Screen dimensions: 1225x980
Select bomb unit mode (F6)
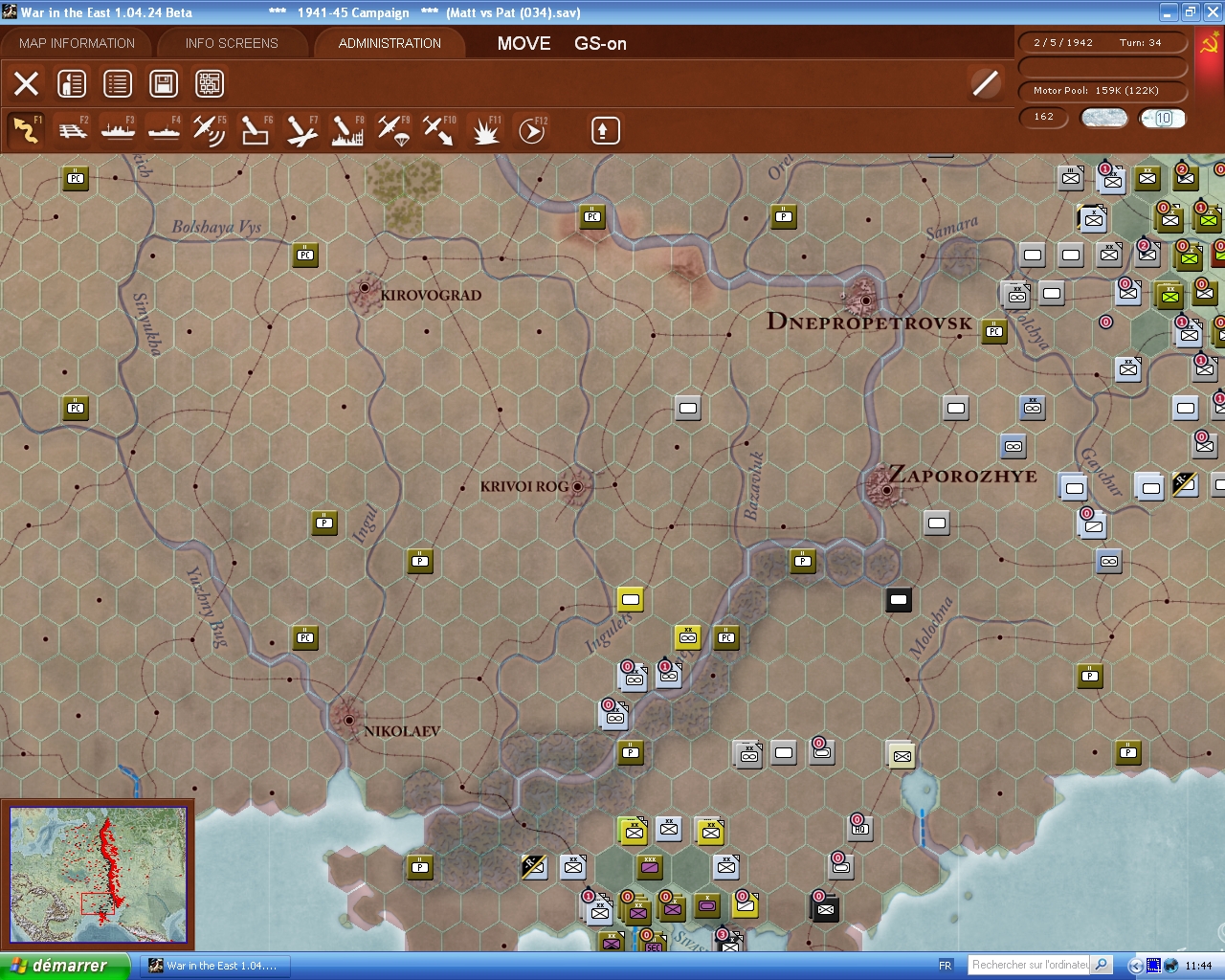pos(256,130)
